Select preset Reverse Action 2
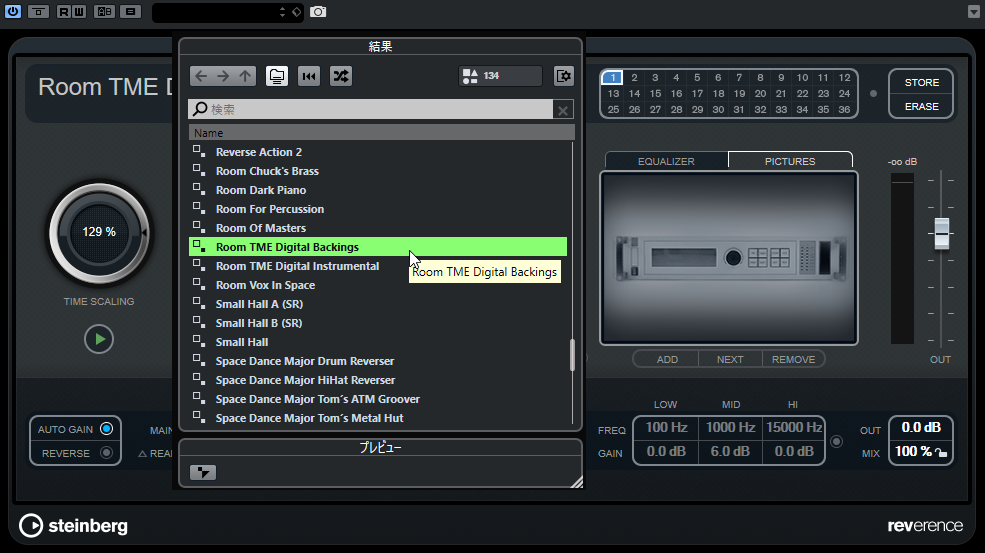The image size is (985, 553). 378,152
